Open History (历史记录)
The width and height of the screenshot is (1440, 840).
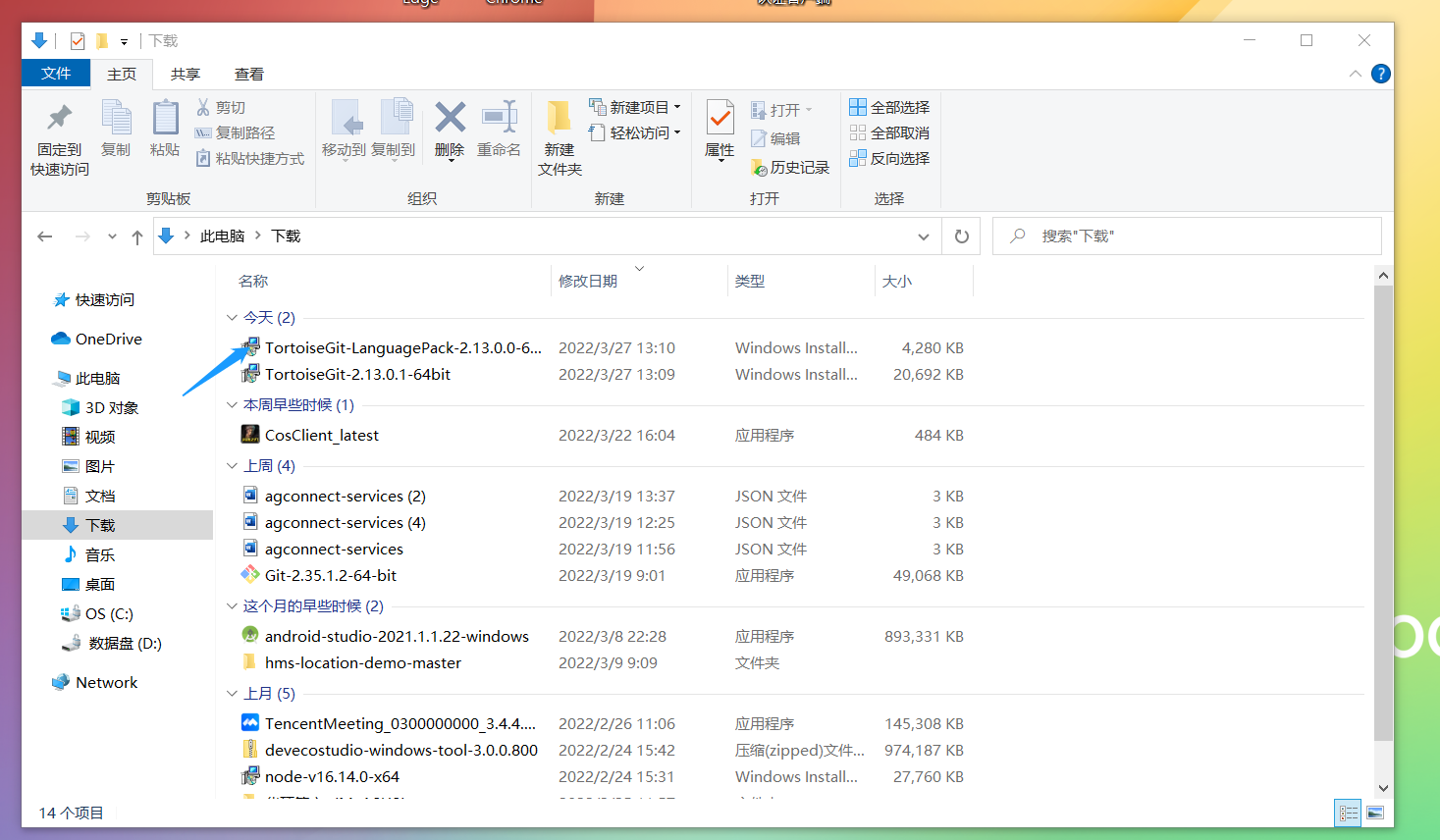coord(790,168)
